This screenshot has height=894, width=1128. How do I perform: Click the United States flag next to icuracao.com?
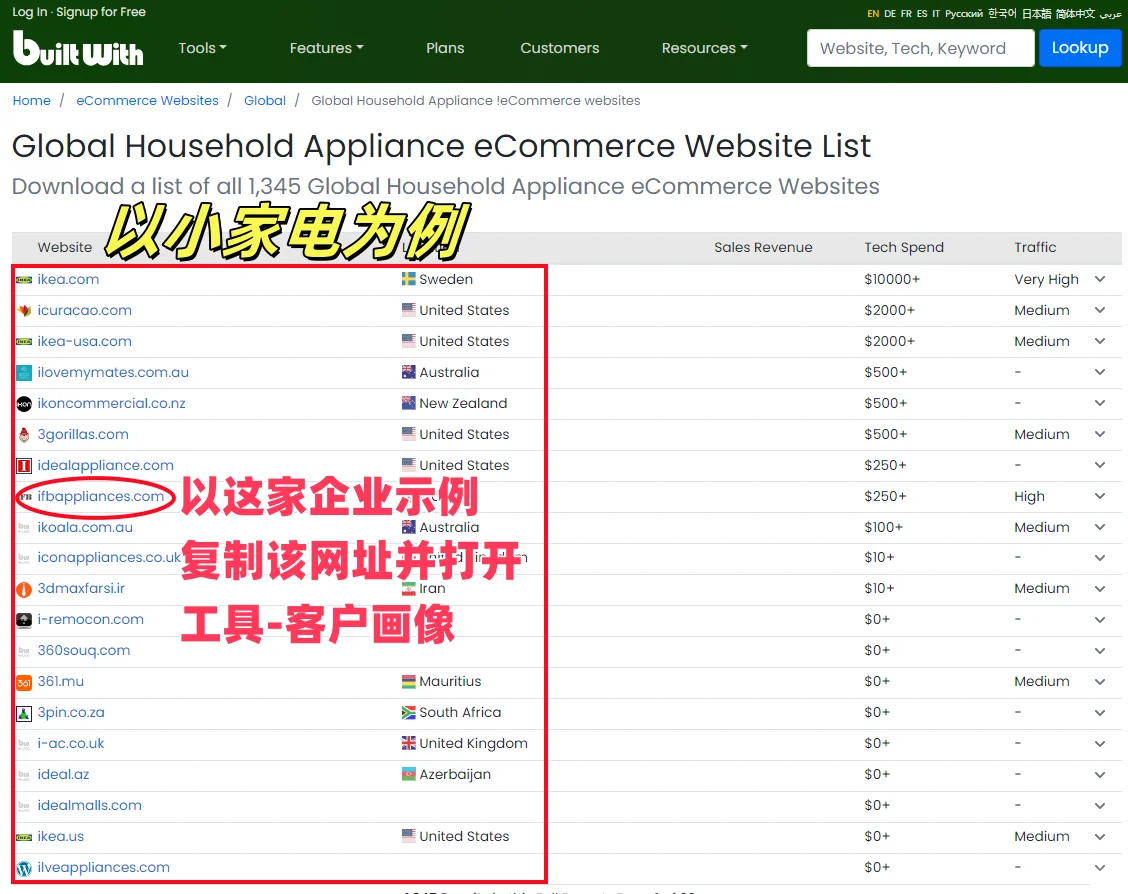(x=408, y=310)
